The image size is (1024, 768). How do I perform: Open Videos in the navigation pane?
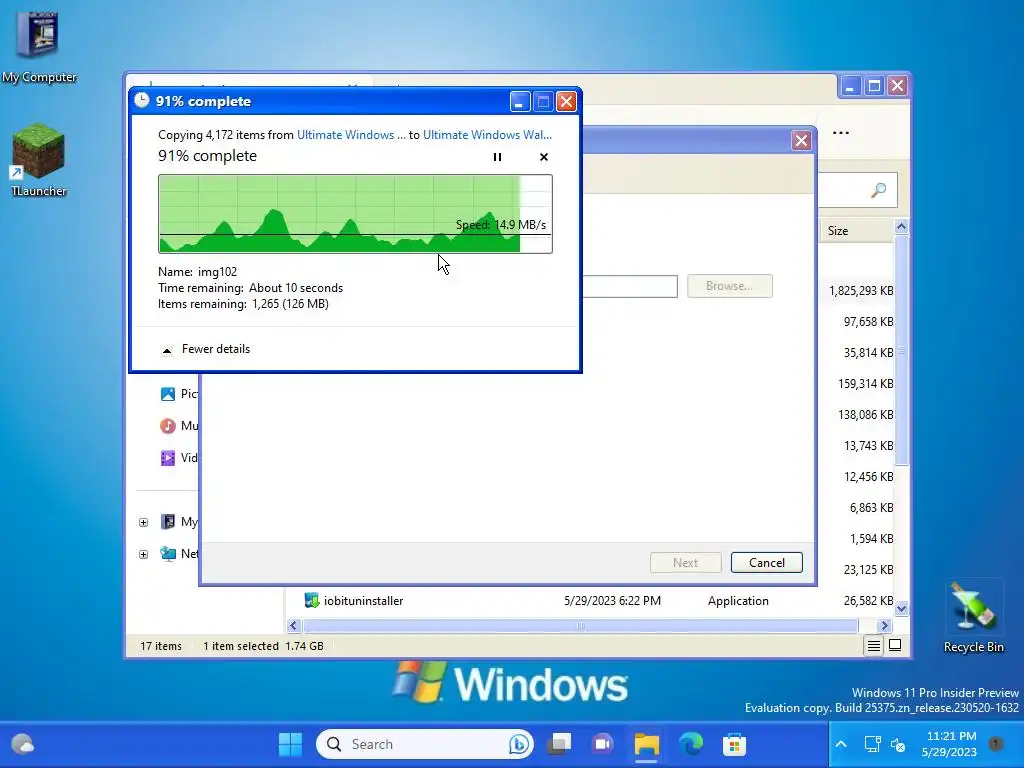click(178, 458)
